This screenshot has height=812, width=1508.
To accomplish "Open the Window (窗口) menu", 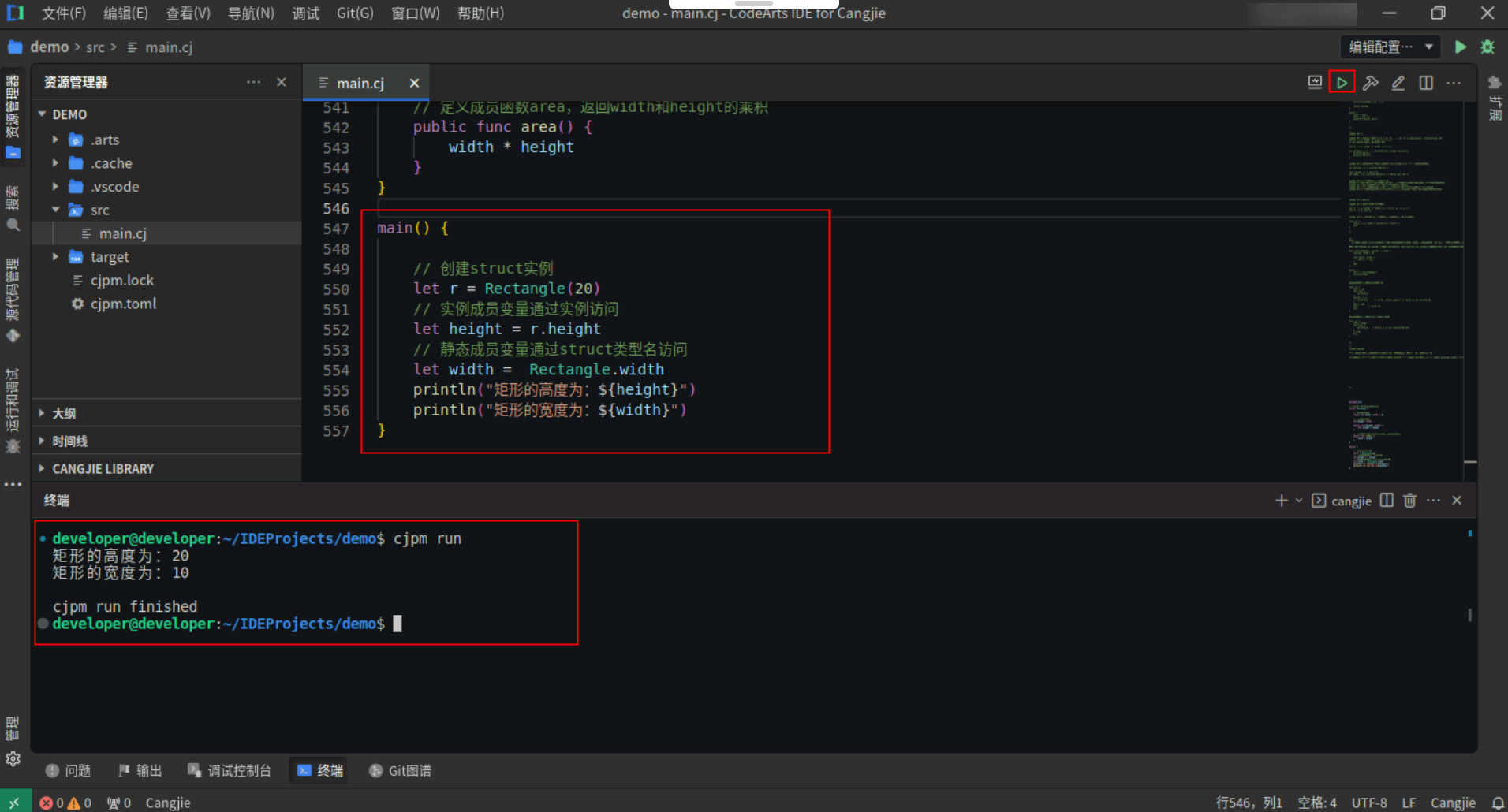I will point(416,13).
